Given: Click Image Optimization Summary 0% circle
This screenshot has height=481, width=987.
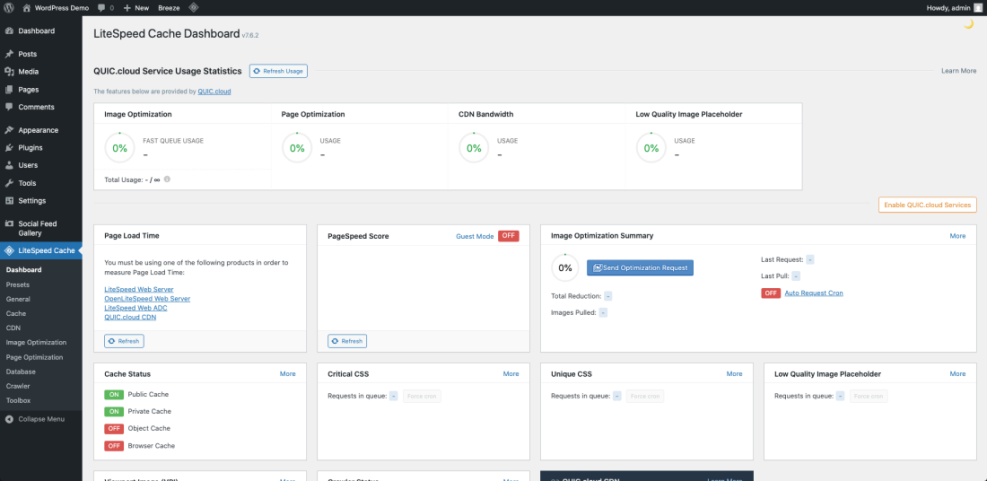Looking at the screenshot, I should point(565,268).
